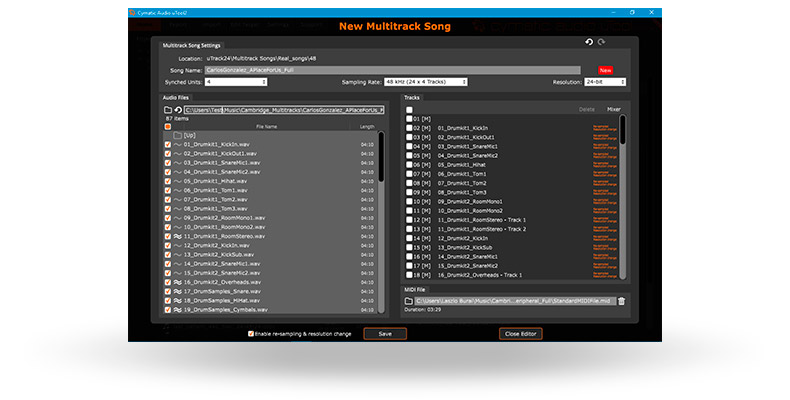The height and width of the screenshot is (400, 790).
Task: Select the Audio Files tab
Action: tap(176, 98)
